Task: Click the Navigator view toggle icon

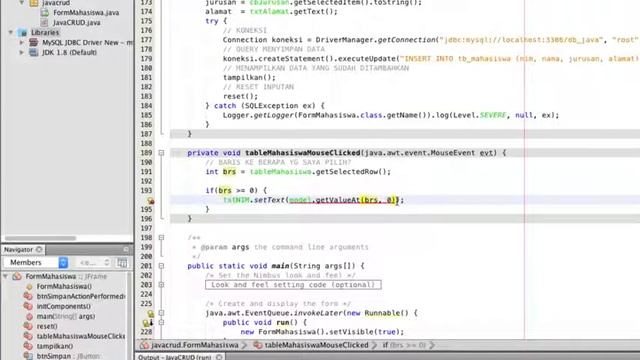Action: pos(122,262)
